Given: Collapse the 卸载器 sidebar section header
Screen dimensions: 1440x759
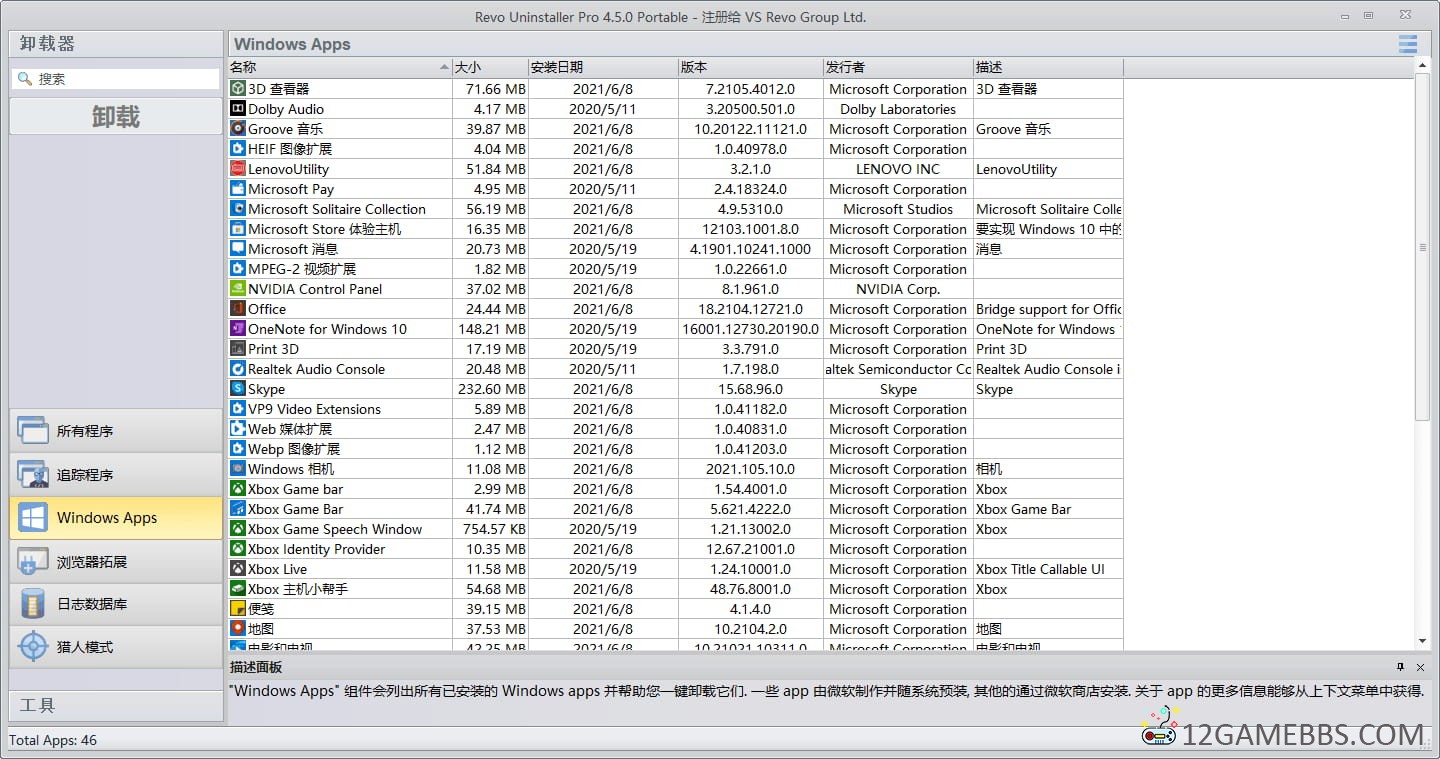Looking at the screenshot, I should (115, 44).
